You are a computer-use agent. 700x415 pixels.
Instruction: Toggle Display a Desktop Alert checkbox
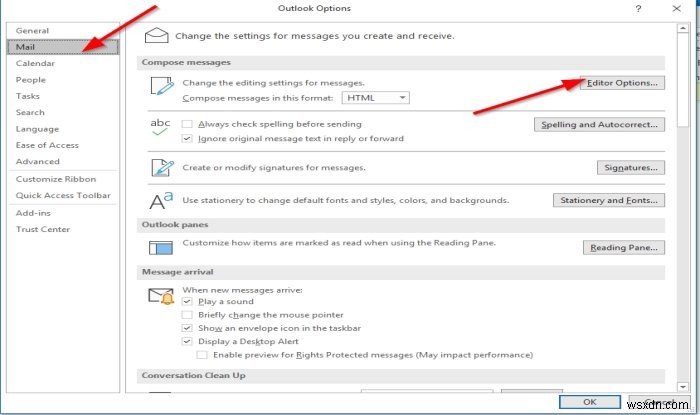click(187, 342)
